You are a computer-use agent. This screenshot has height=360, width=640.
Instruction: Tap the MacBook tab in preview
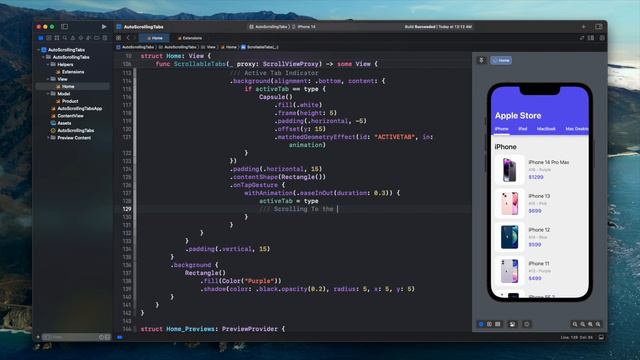(x=546, y=129)
